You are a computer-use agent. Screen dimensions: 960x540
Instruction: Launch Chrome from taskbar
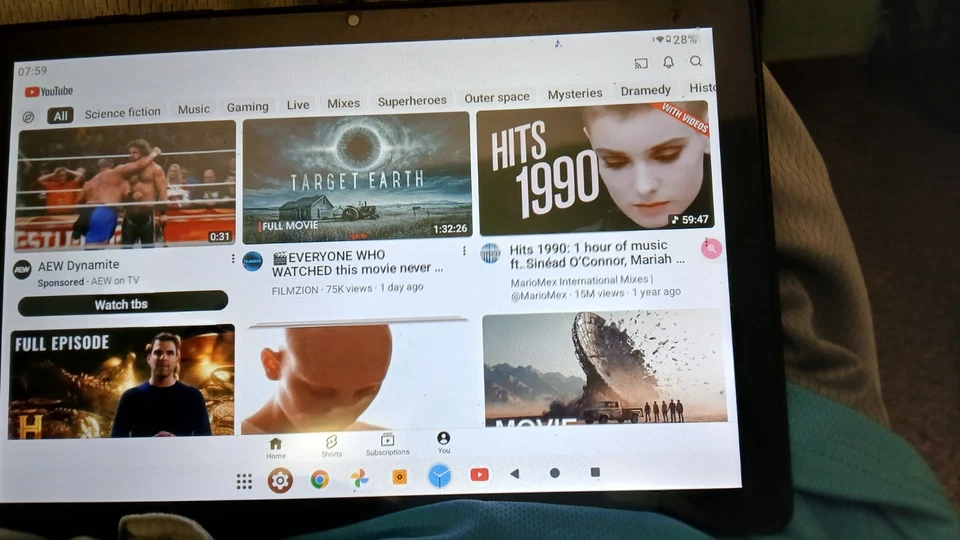pyautogui.click(x=319, y=479)
